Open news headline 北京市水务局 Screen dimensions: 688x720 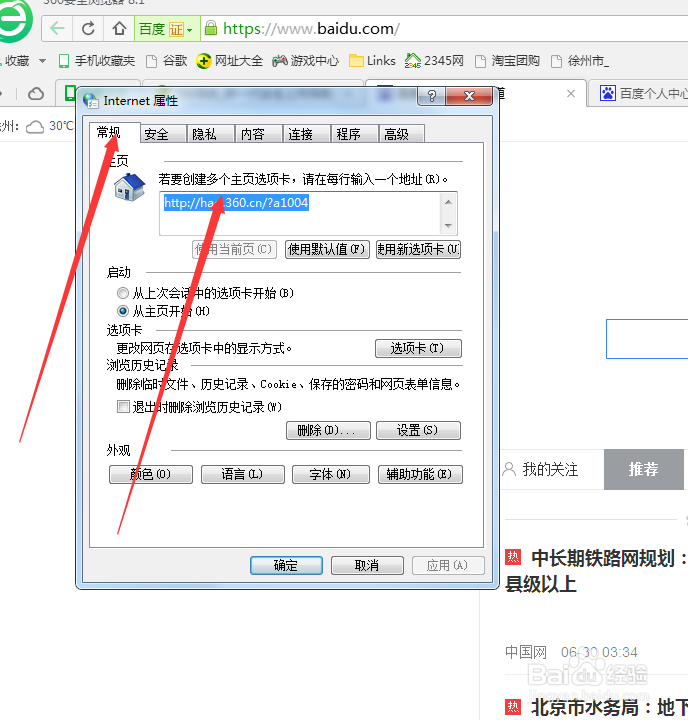pyautogui.click(x=609, y=707)
